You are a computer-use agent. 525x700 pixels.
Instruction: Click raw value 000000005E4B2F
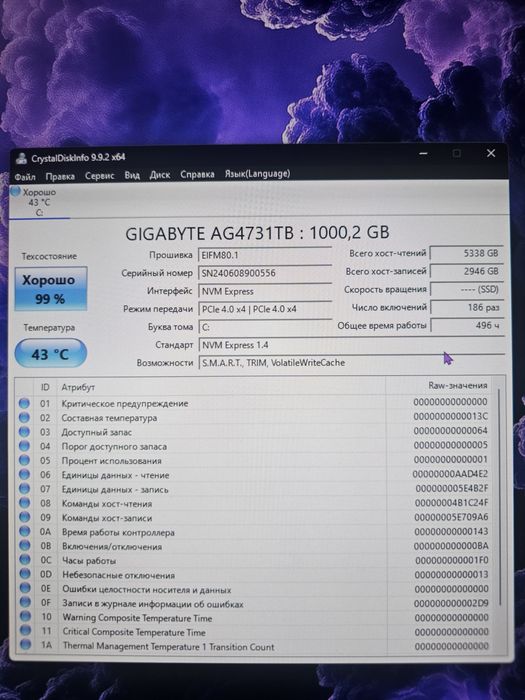[452, 488]
